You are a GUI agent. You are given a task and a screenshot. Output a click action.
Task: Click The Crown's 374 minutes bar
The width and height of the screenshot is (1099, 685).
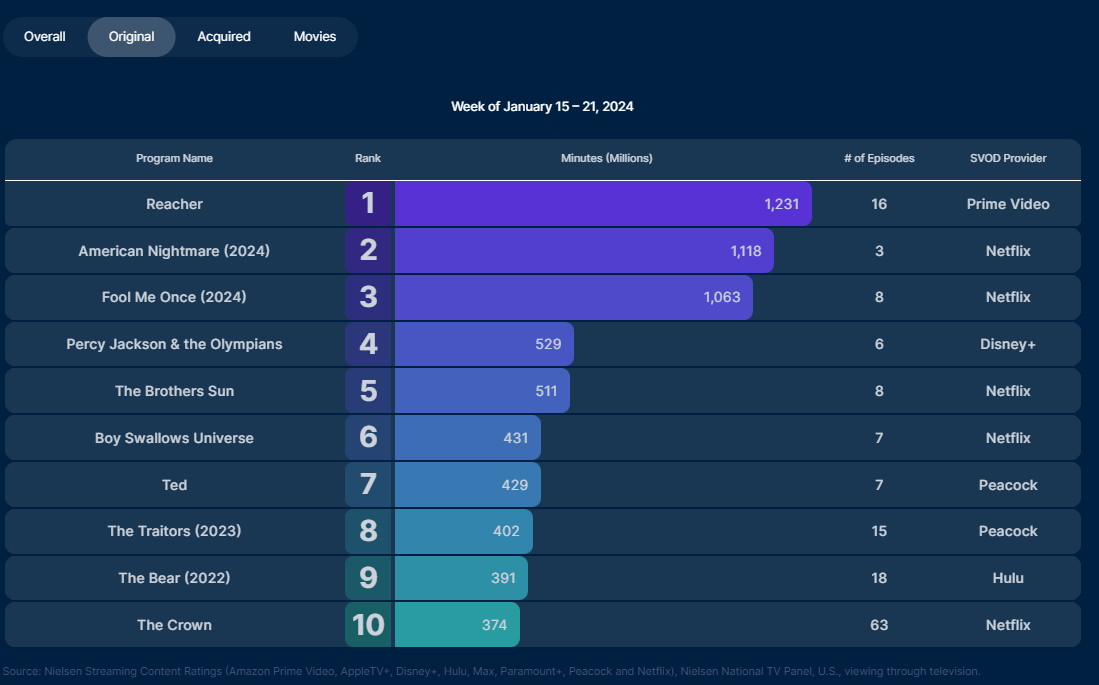457,625
